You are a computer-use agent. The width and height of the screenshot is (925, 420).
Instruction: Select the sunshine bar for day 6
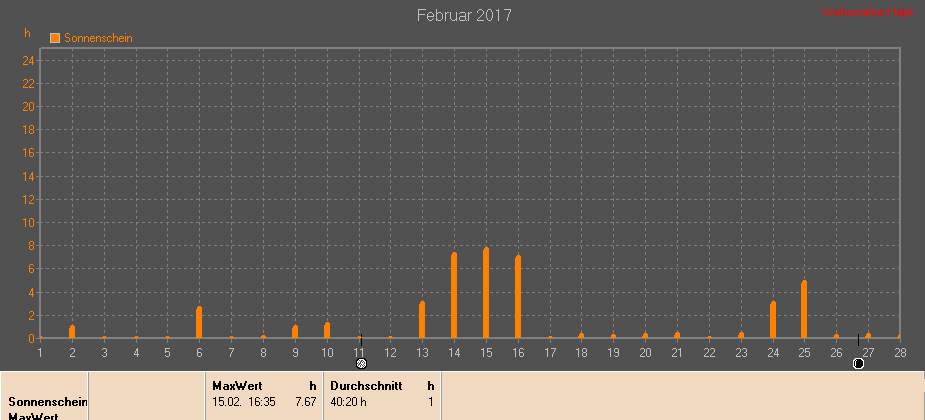click(199, 322)
